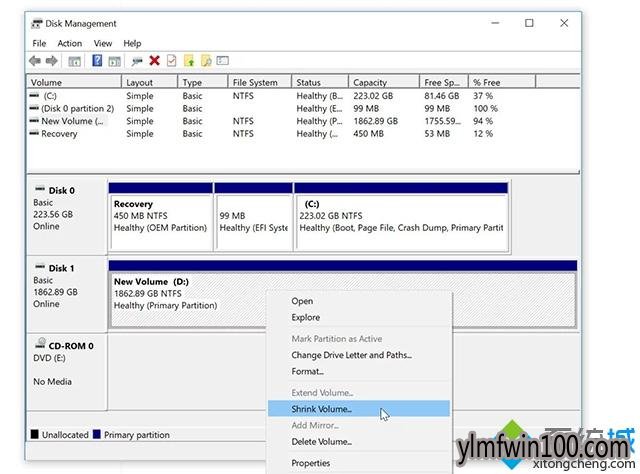Open the Action menu
Image resolution: width=640 pixels, height=474 pixels.
[69, 43]
